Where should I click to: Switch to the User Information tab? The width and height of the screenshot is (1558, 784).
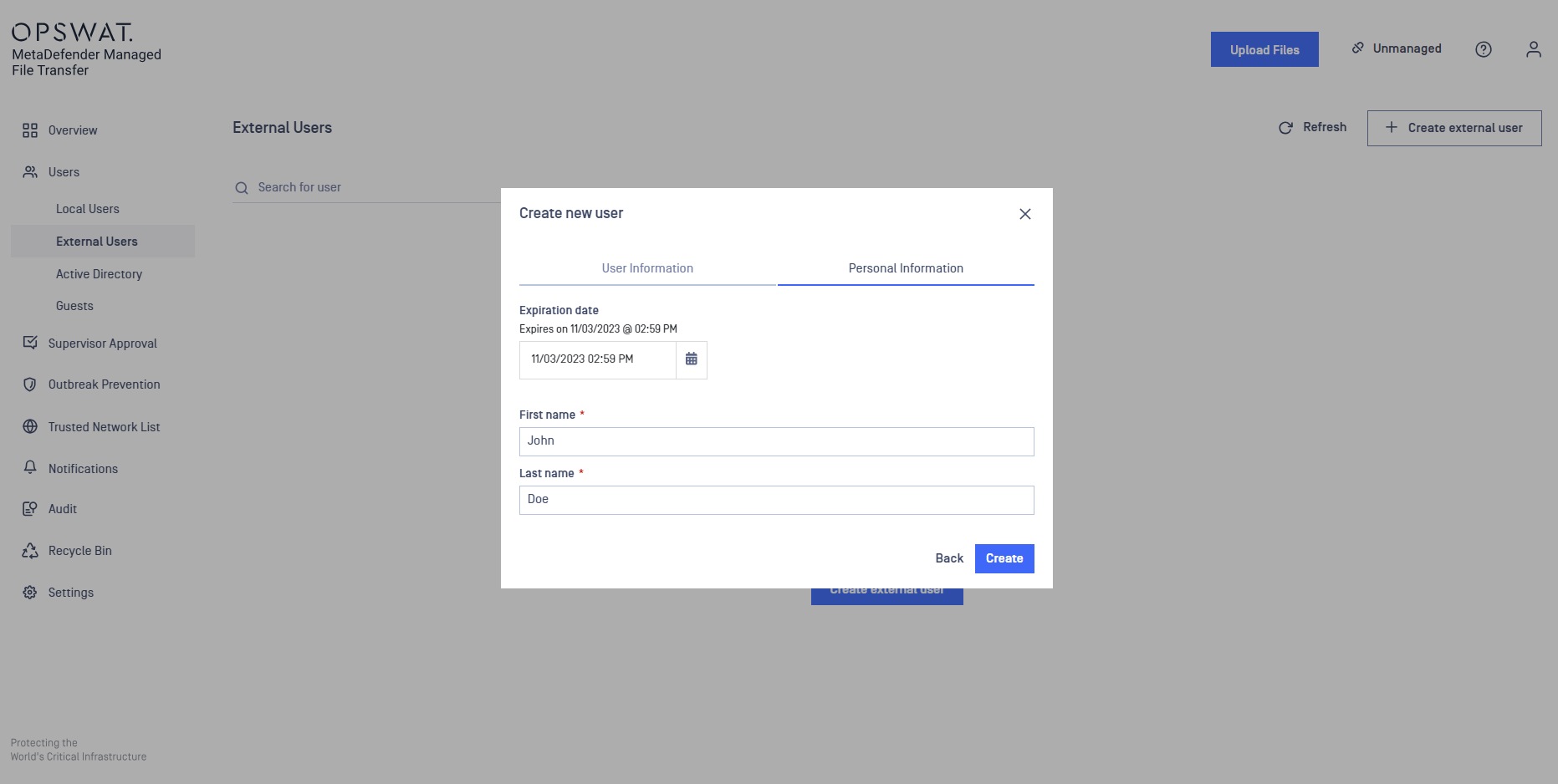click(647, 268)
